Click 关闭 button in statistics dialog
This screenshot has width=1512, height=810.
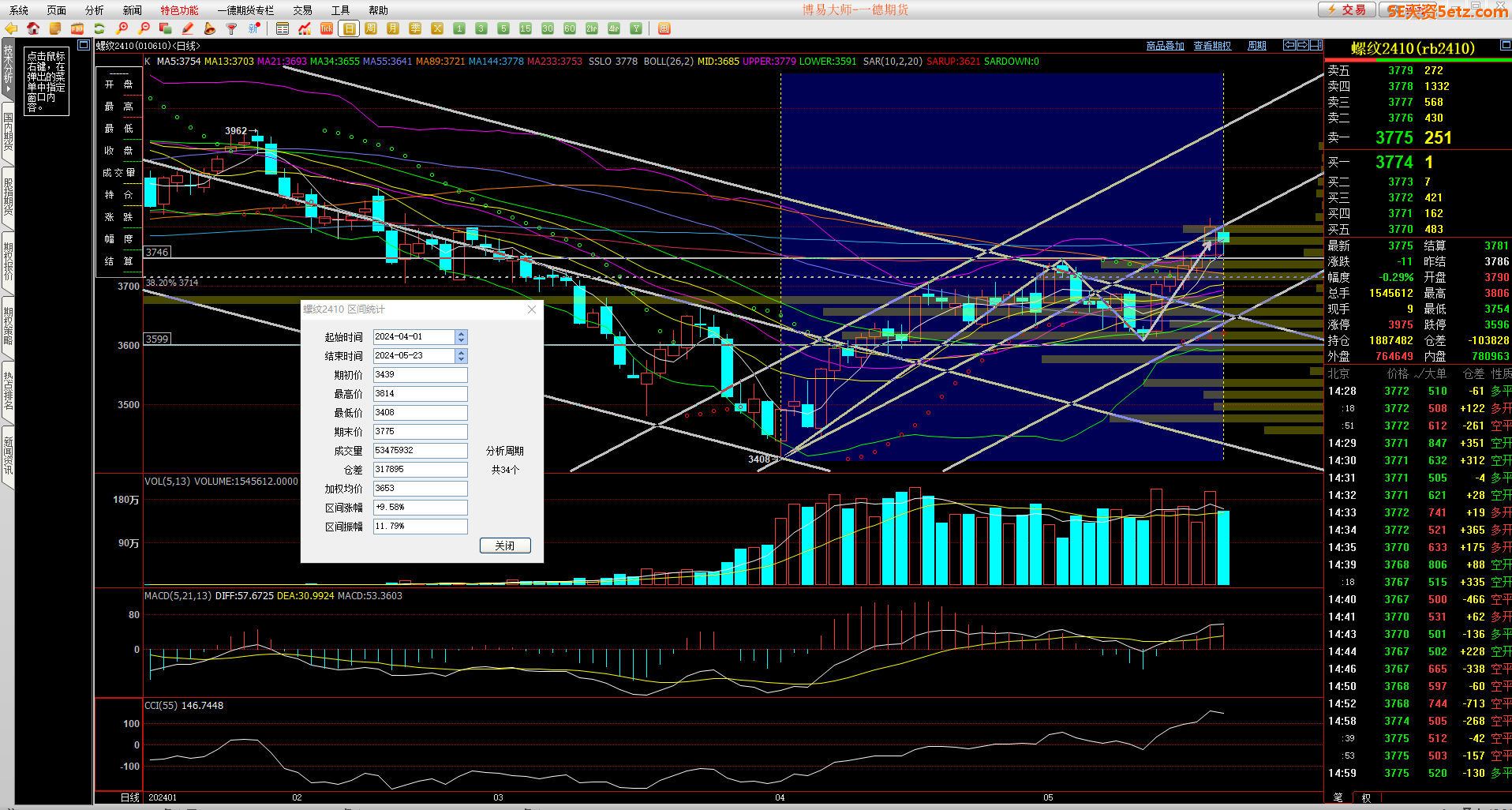pos(505,546)
